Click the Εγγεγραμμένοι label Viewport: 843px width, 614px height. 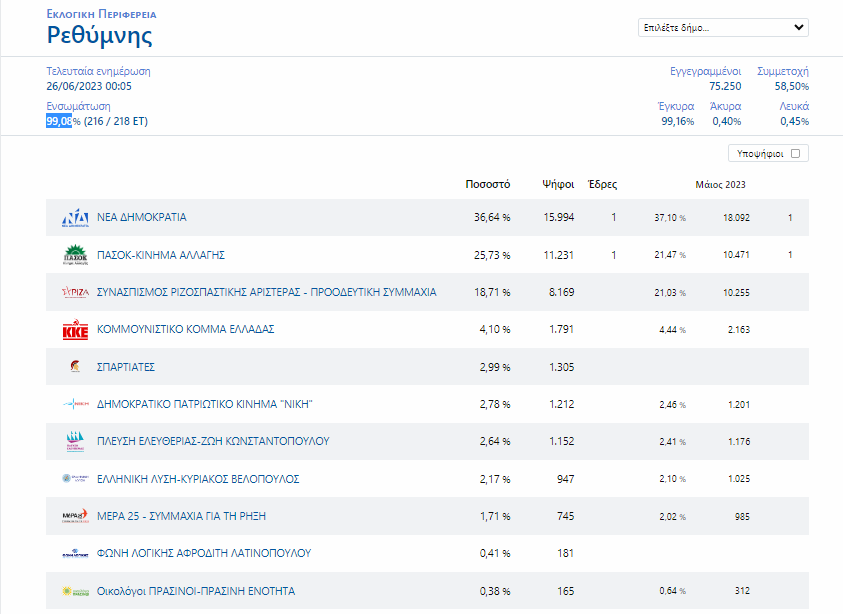tap(705, 71)
